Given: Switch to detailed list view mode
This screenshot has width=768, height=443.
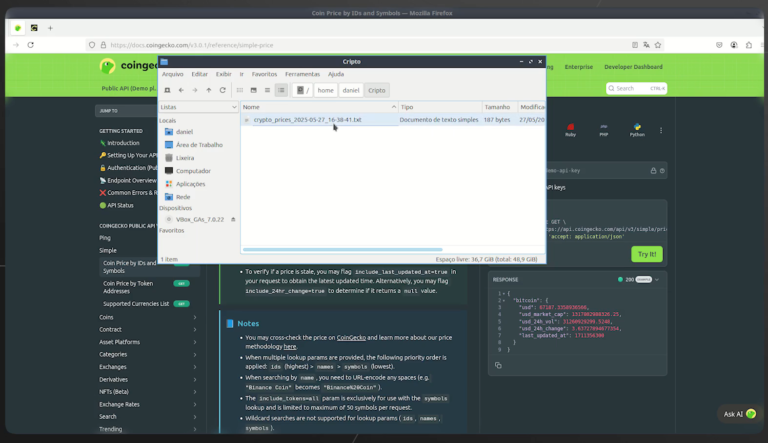Looking at the screenshot, I should [x=281, y=90].
